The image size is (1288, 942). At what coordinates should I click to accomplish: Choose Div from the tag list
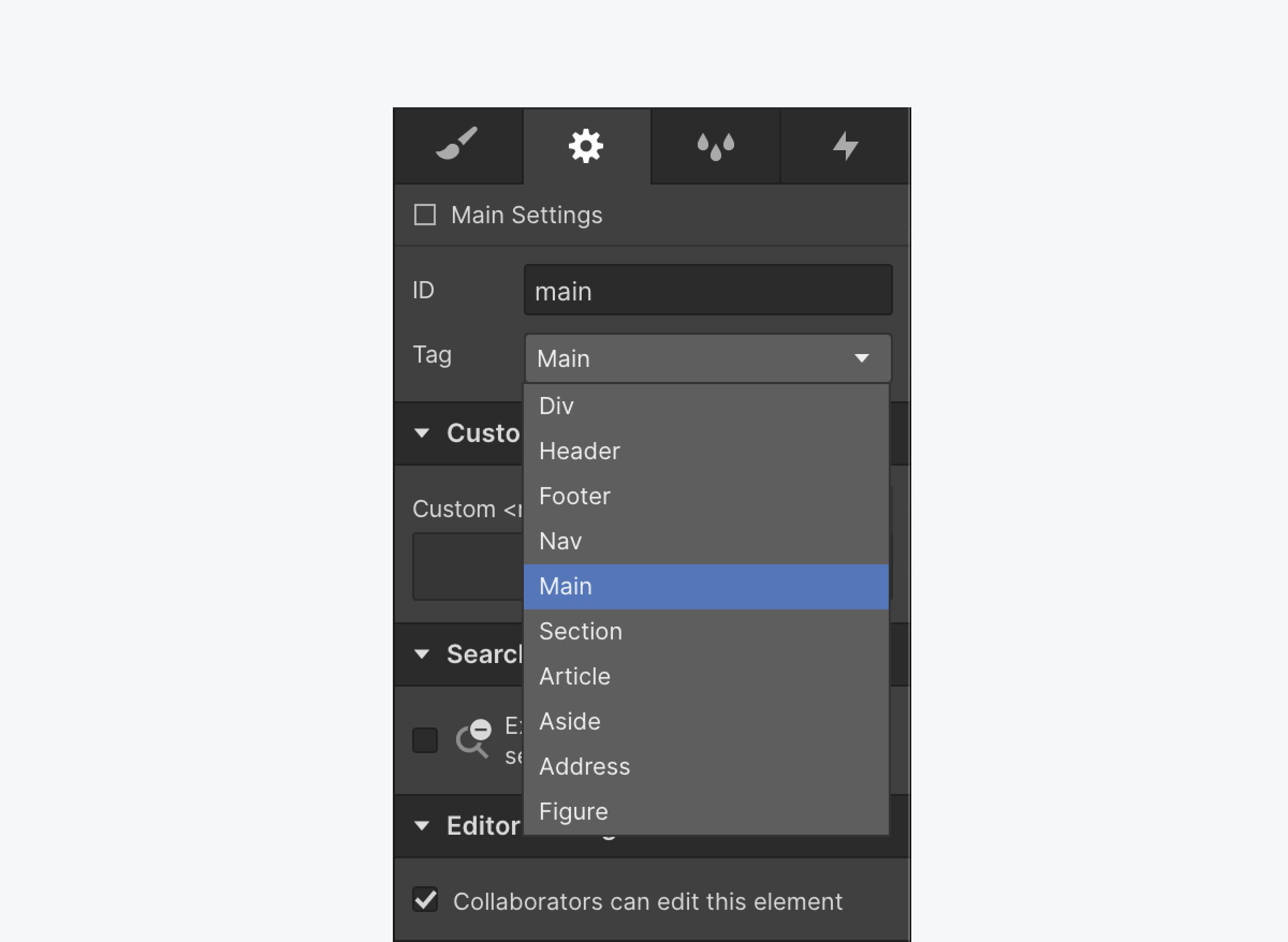(557, 406)
